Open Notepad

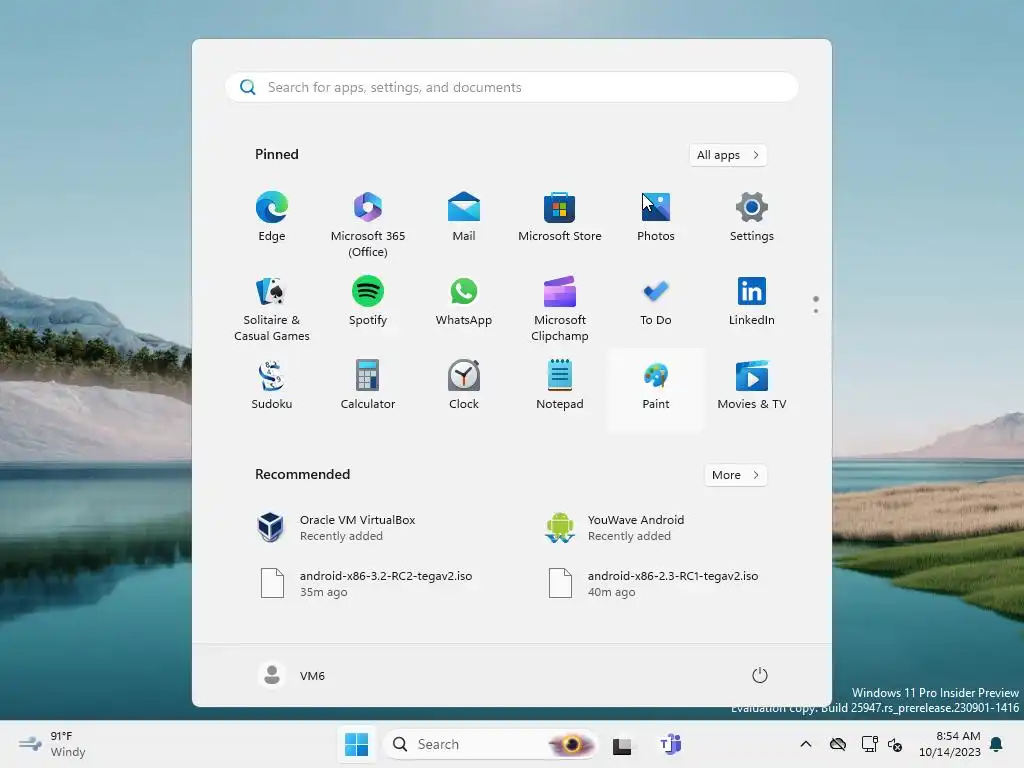(560, 385)
